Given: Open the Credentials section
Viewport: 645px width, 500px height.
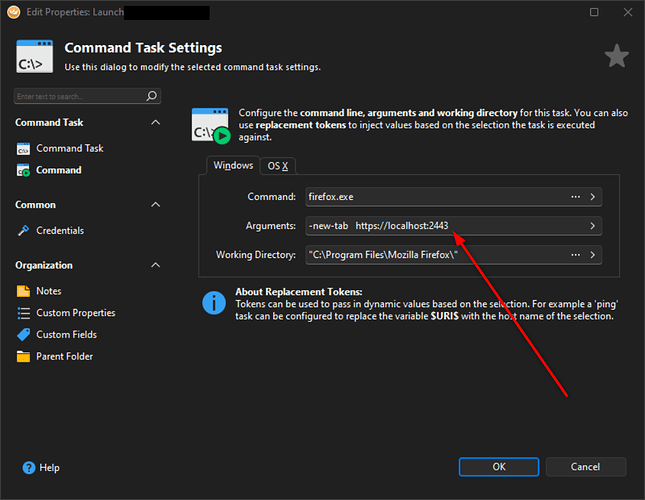Looking at the screenshot, I should point(59,231).
